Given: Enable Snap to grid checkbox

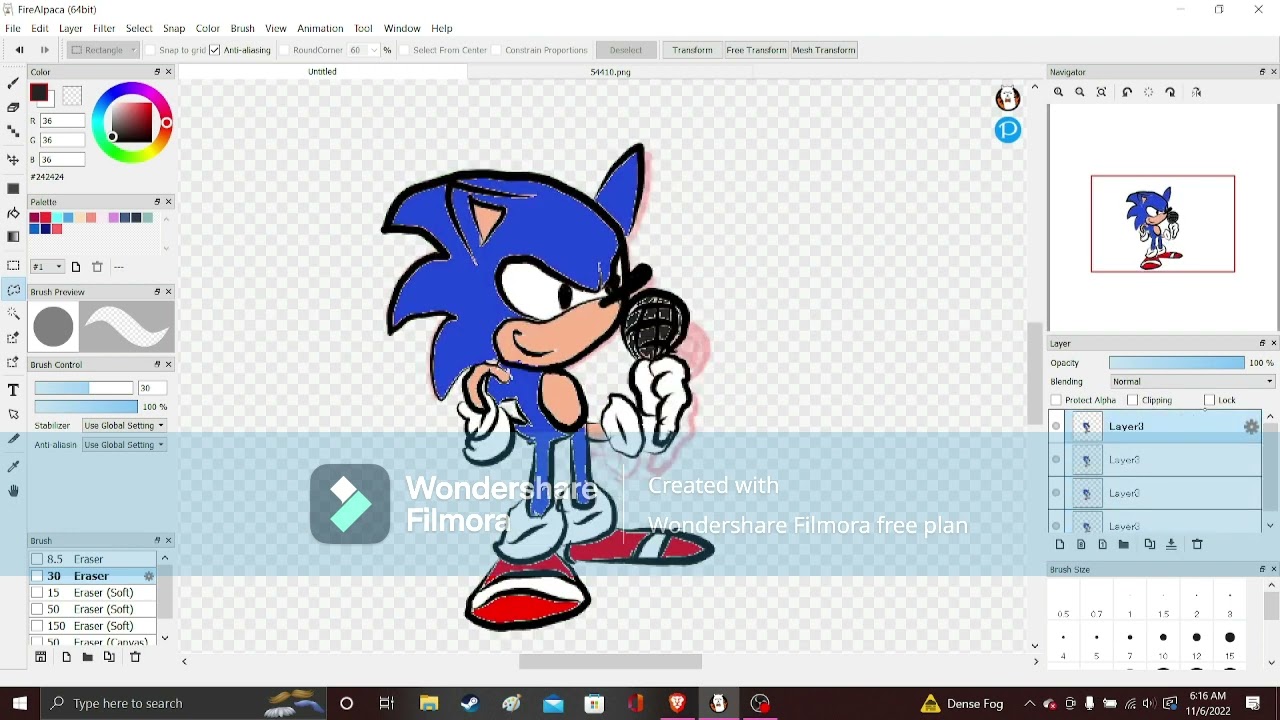Looking at the screenshot, I should [150, 50].
